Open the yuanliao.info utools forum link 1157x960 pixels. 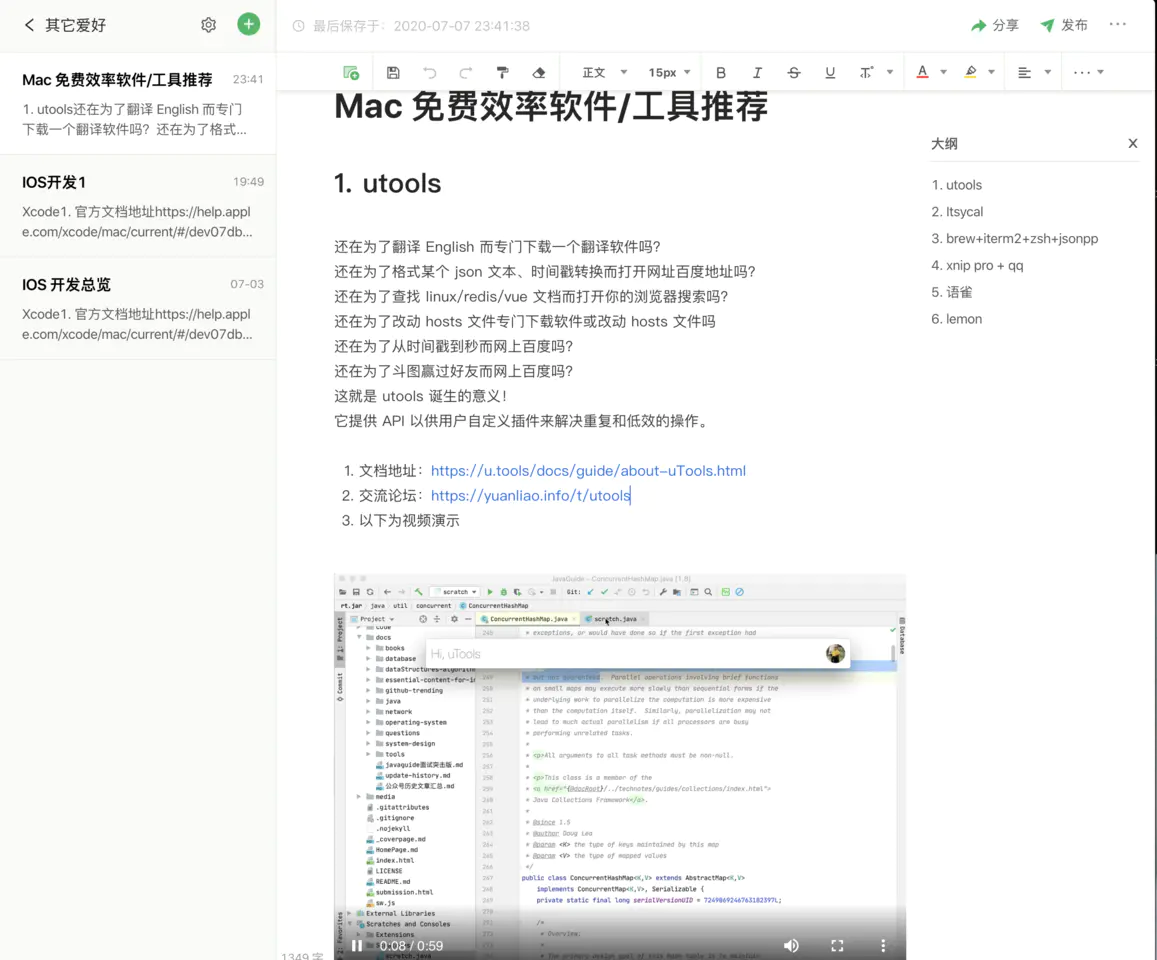coord(531,496)
